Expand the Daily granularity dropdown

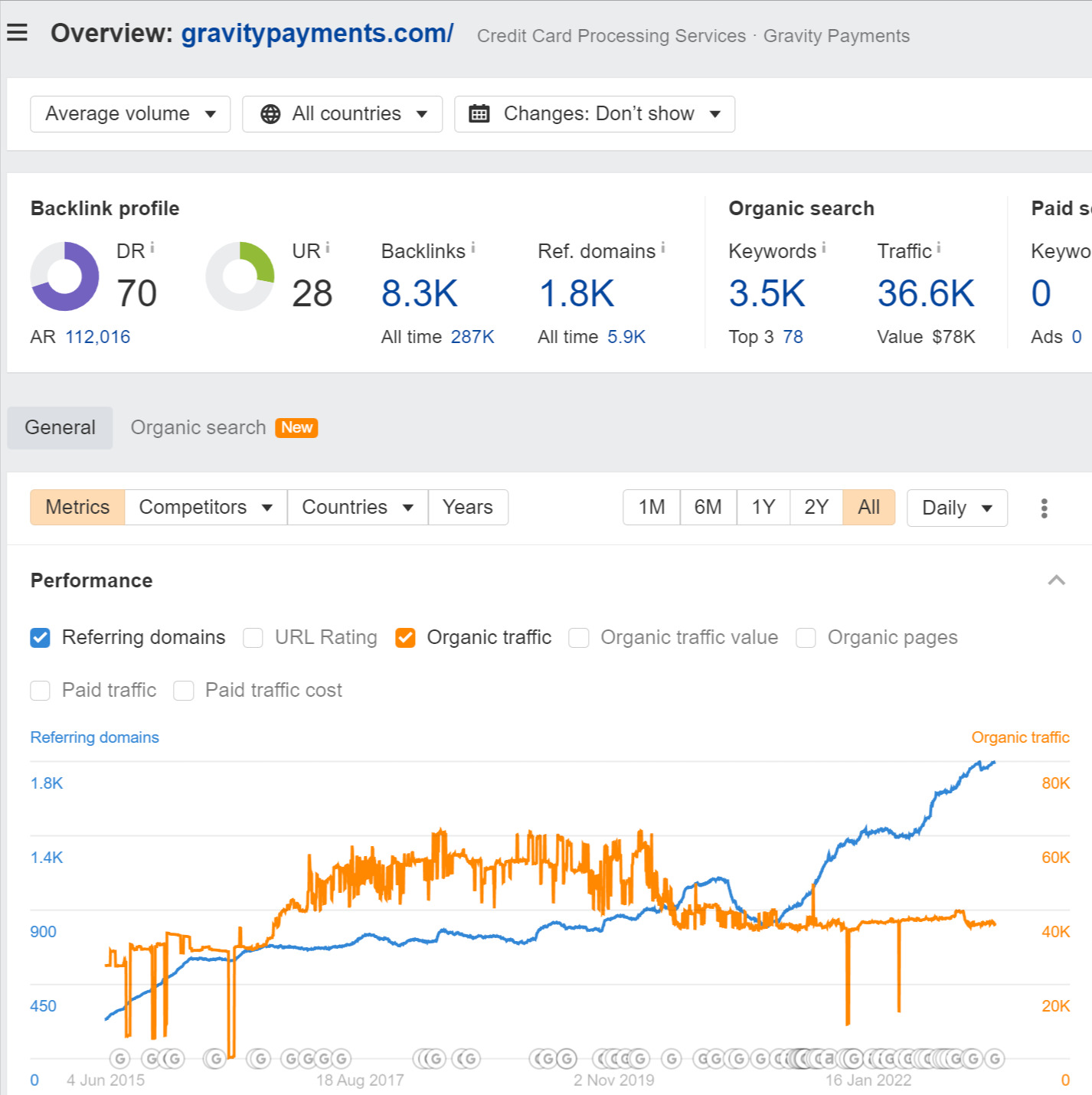(x=956, y=508)
